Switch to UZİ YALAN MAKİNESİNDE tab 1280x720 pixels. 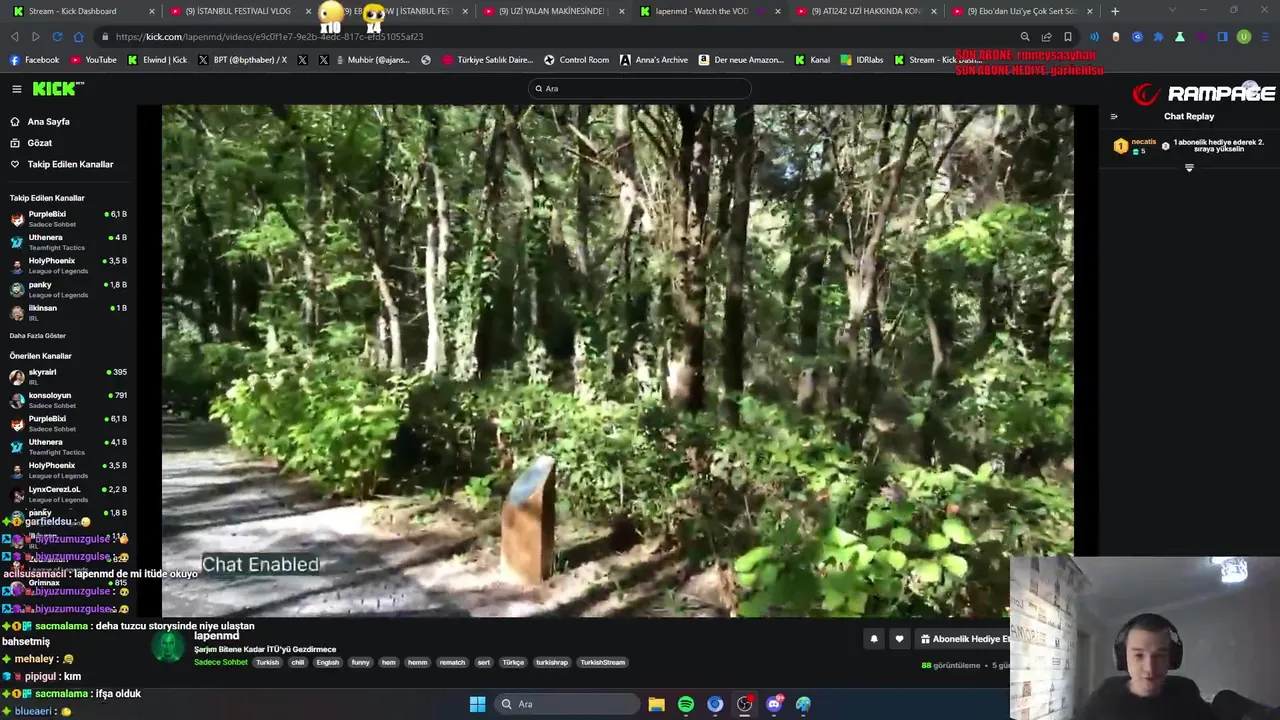(x=553, y=11)
